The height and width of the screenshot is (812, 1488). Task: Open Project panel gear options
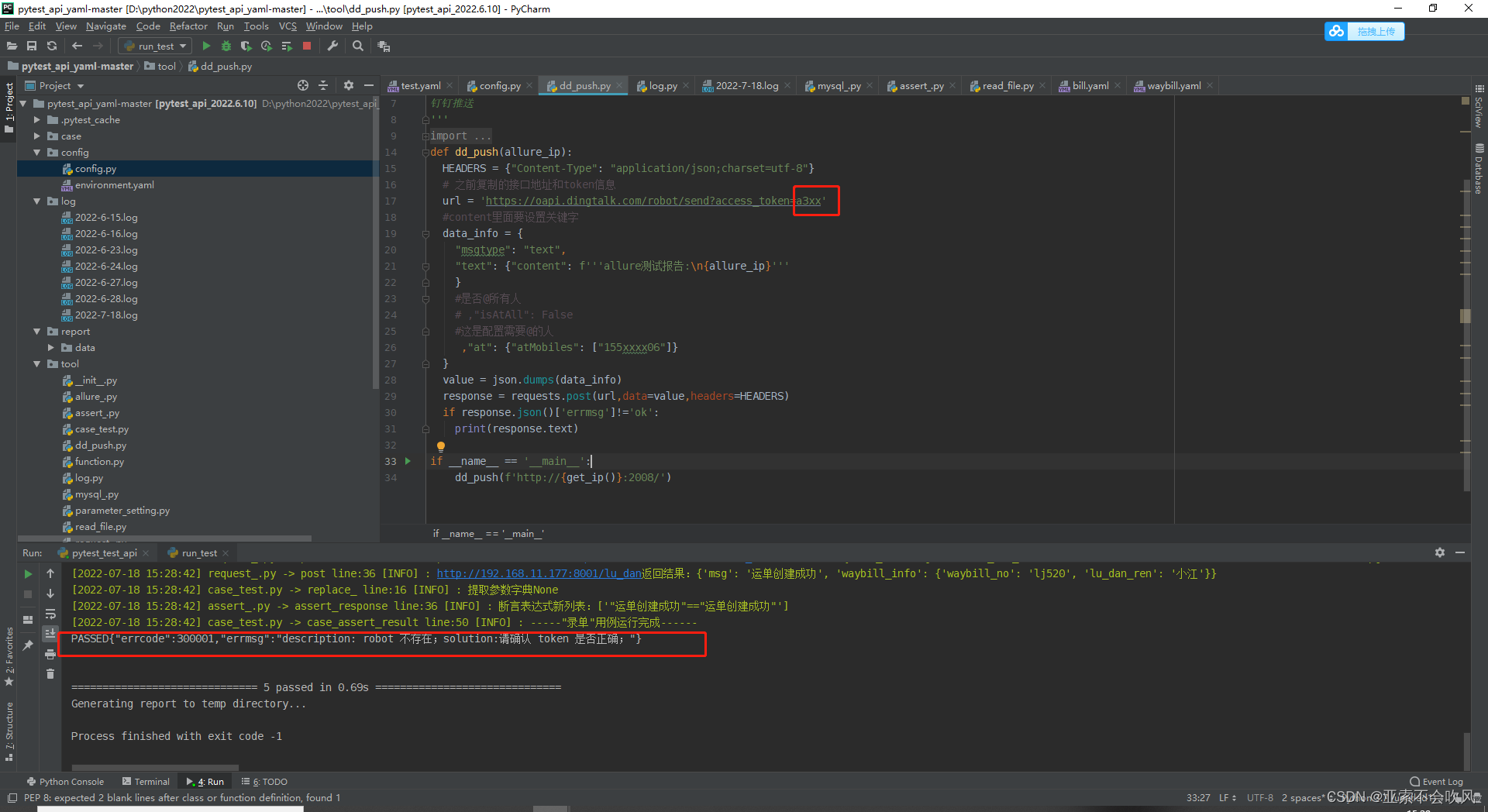349,85
